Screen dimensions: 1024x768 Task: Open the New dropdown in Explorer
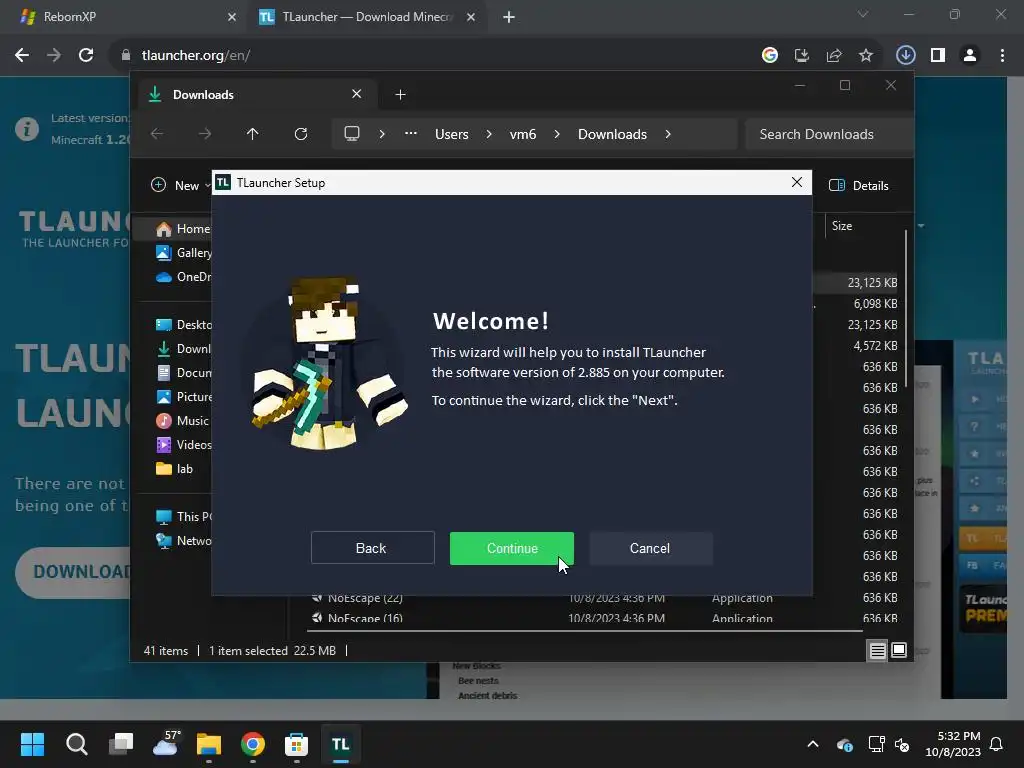pos(181,185)
